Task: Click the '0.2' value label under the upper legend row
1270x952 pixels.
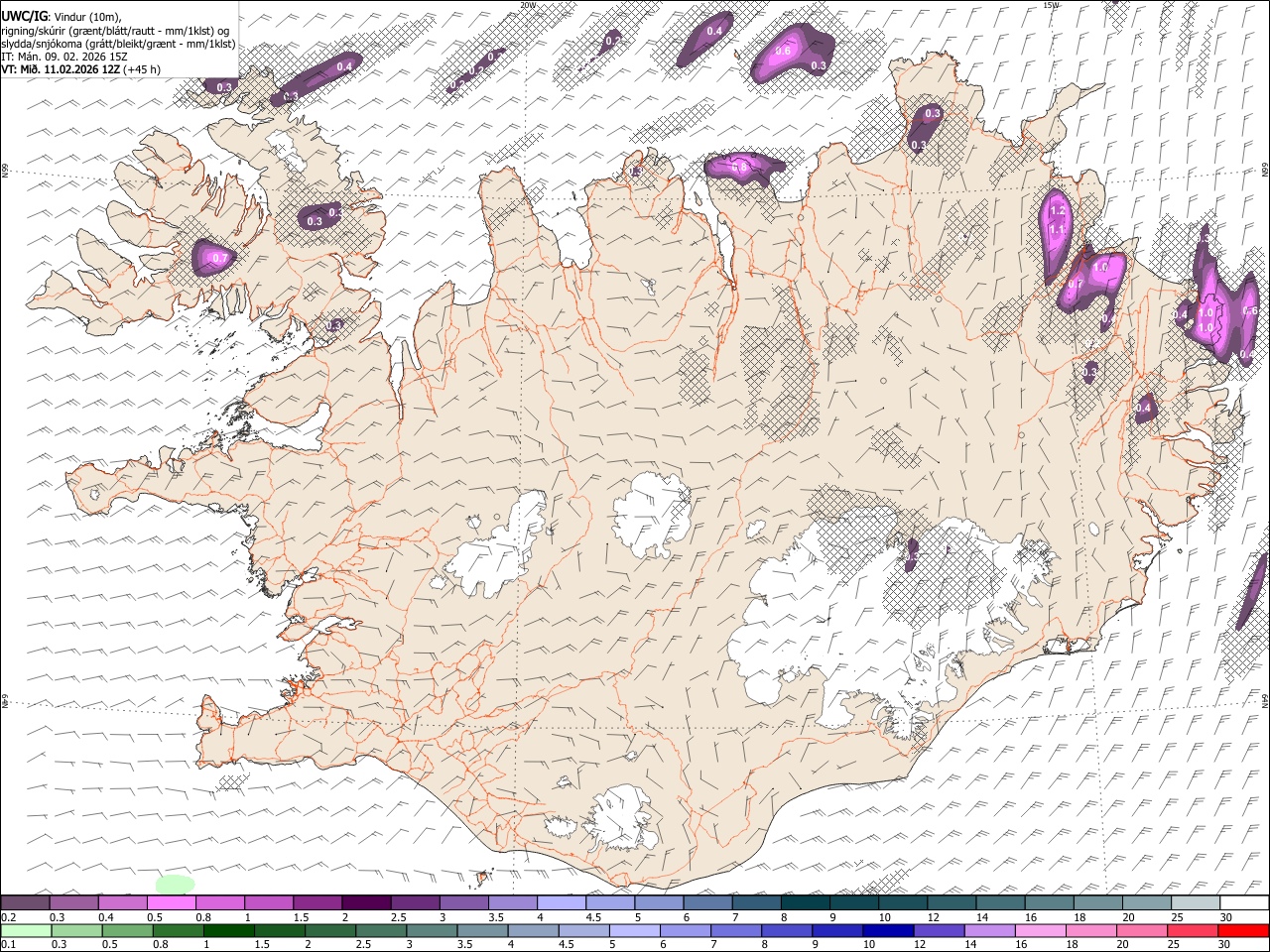Action: tap(8, 917)
